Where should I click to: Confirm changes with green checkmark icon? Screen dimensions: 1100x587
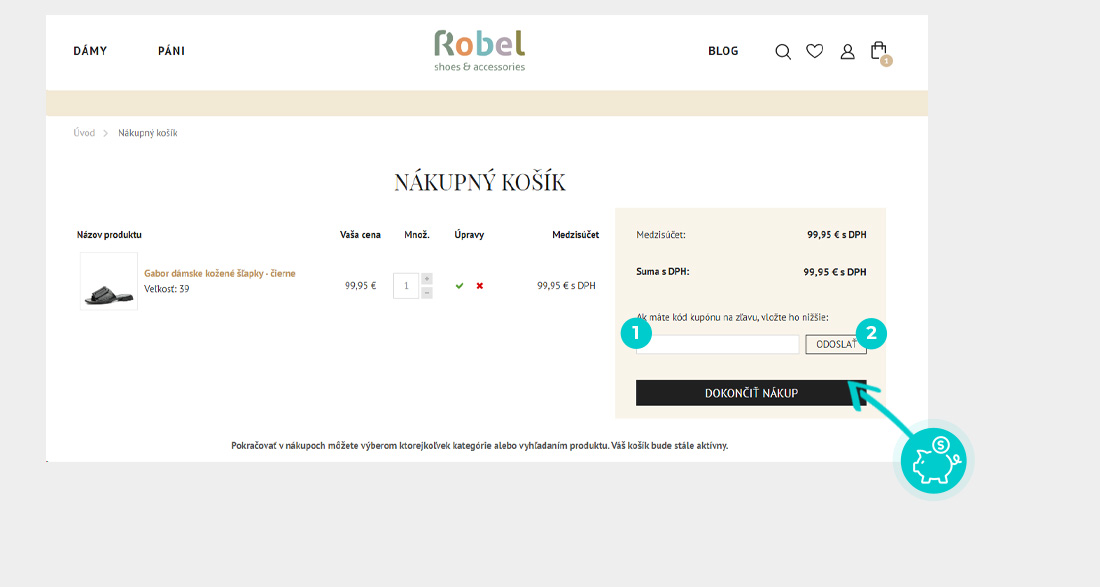[459, 286]
